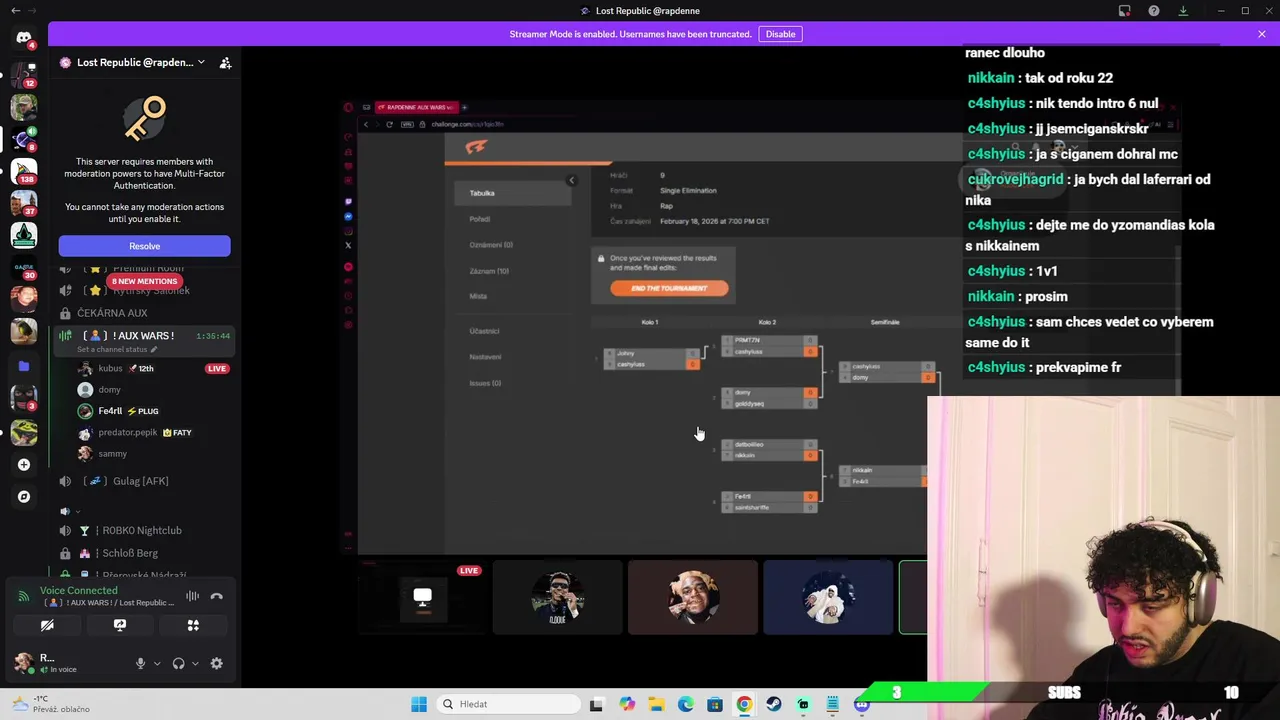
Task: Go back with the title bar back arrow
Action: click(x=15, y=11)
